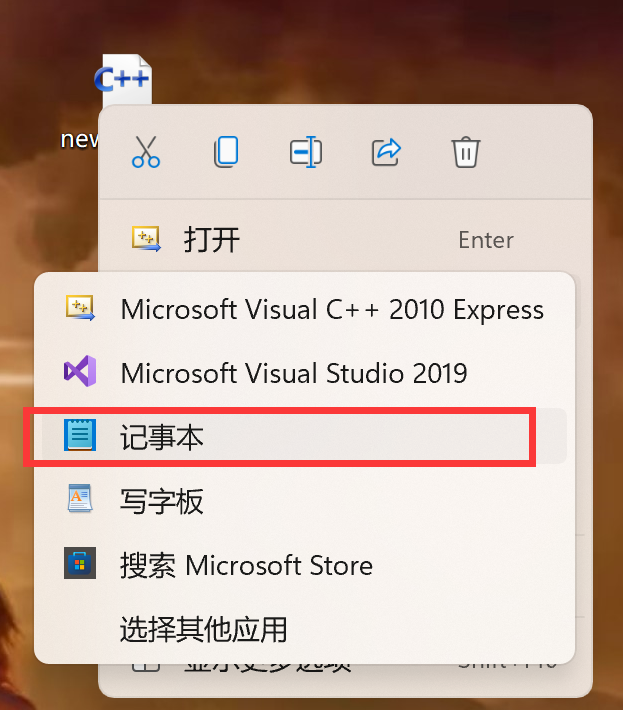Screen dimensions: 623x710
Task: Click the 写字板 WordPad icon
Action: (x=80, y=499)
